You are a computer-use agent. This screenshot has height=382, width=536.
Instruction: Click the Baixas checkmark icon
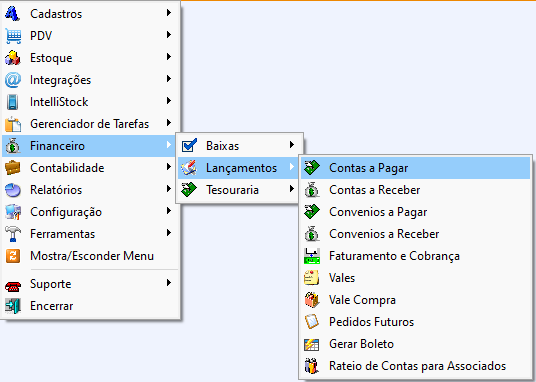click(x=189, y=146)
